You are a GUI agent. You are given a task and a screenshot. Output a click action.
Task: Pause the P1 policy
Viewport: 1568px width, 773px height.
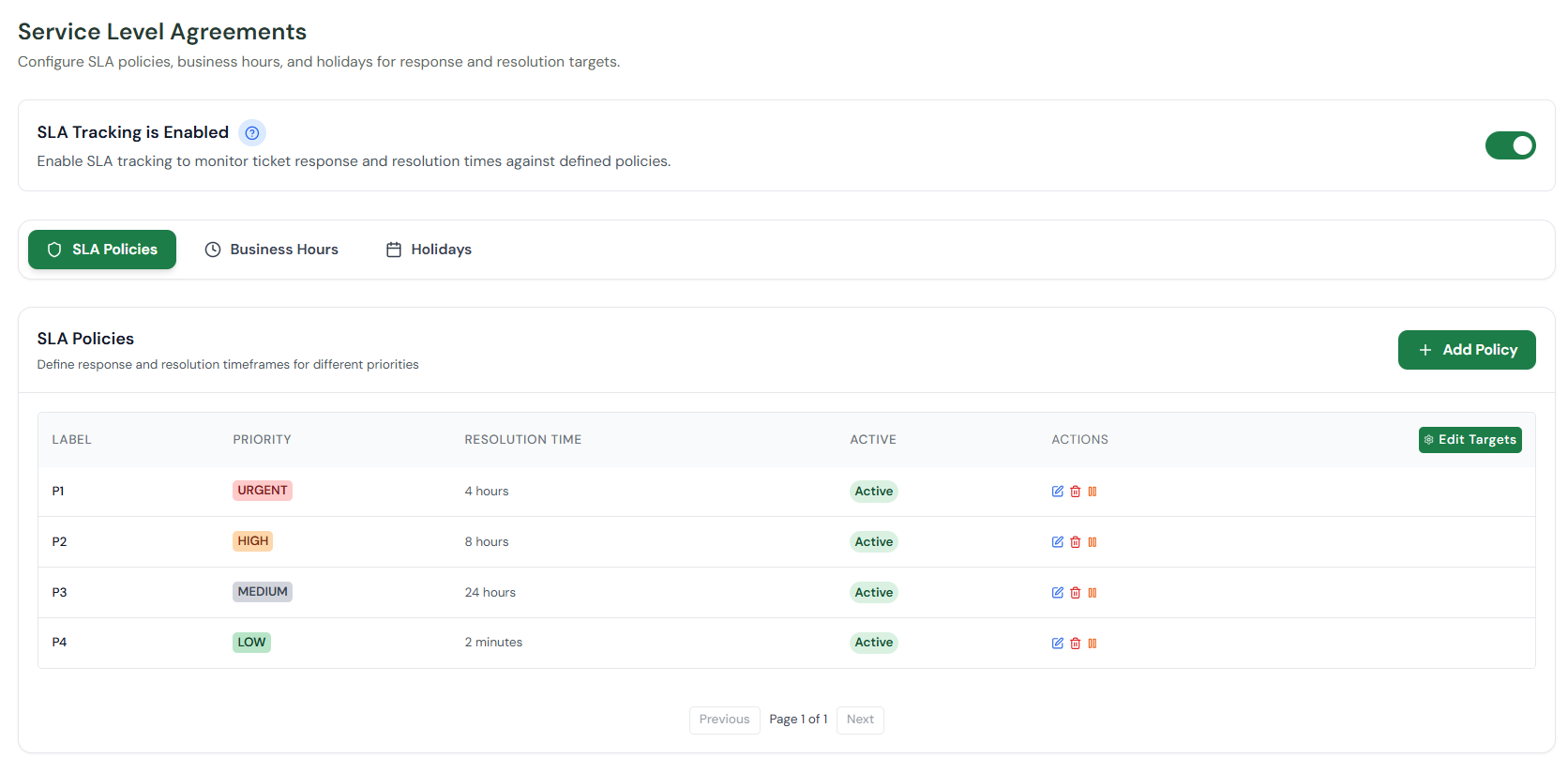tap(1093, 492)
